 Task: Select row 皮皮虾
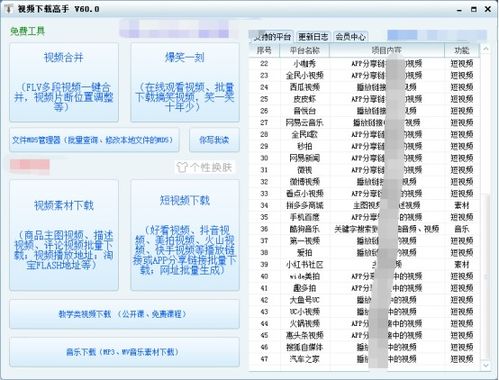click(x=364, y=99)
